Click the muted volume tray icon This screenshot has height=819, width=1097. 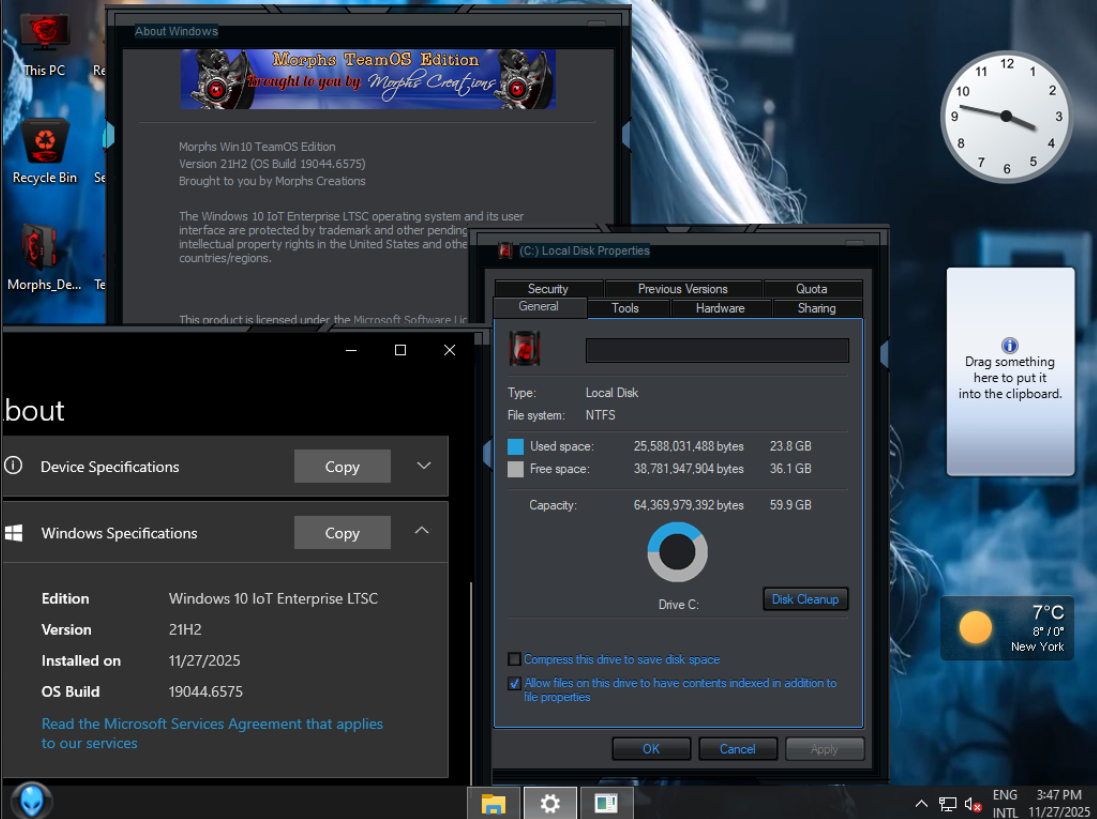pyautogui.click(x=972, y=804)
